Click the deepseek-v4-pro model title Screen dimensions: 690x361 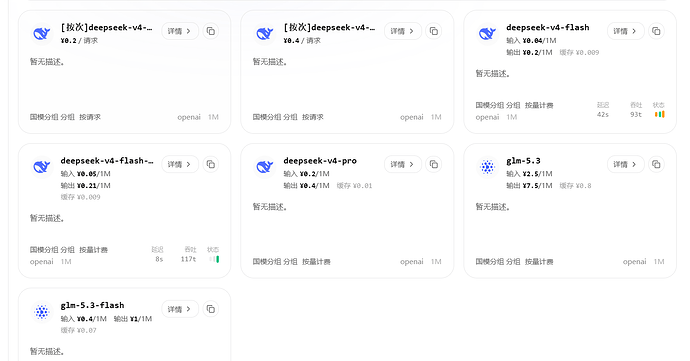point(320,161)
